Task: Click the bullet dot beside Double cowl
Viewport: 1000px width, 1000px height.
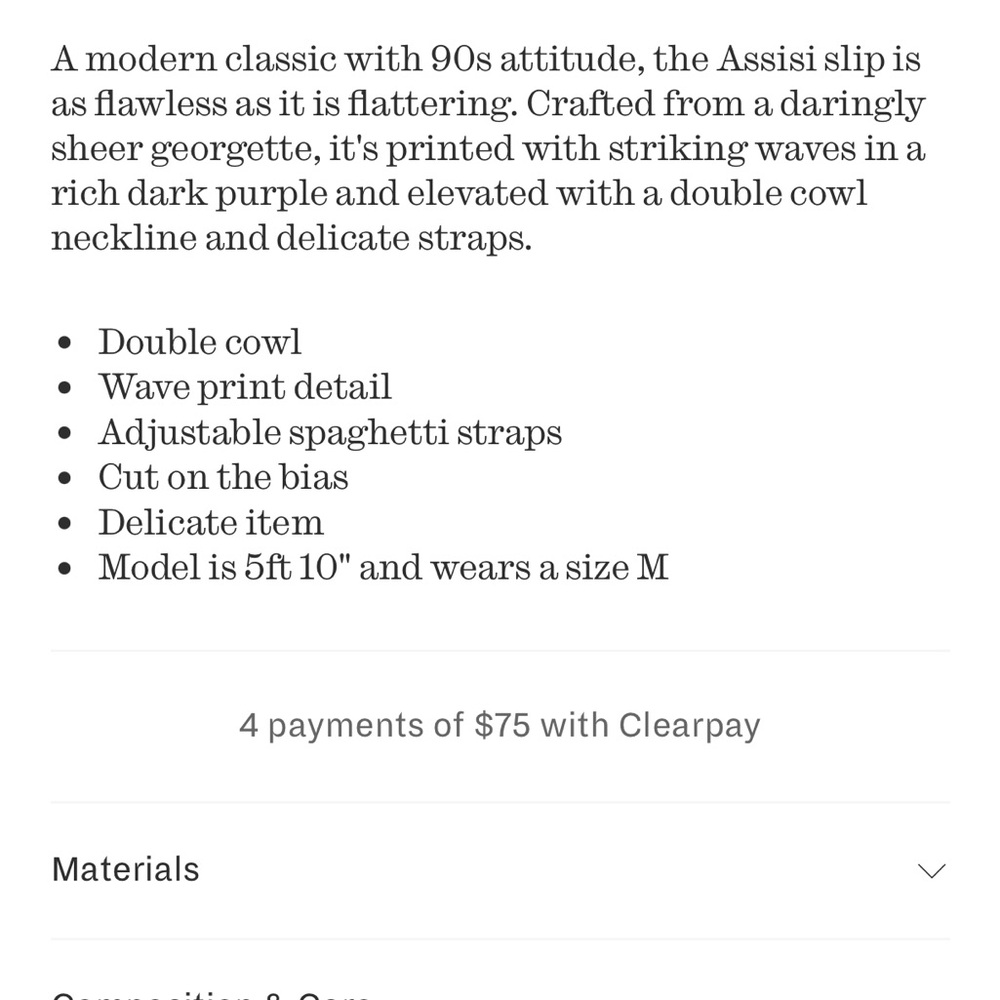Action: [64, 343]
